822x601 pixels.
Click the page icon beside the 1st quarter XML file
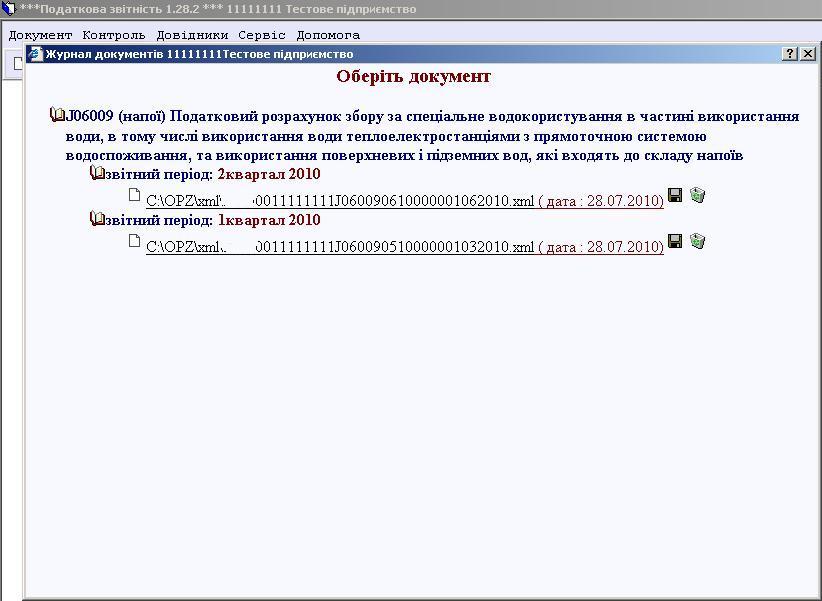135,241
